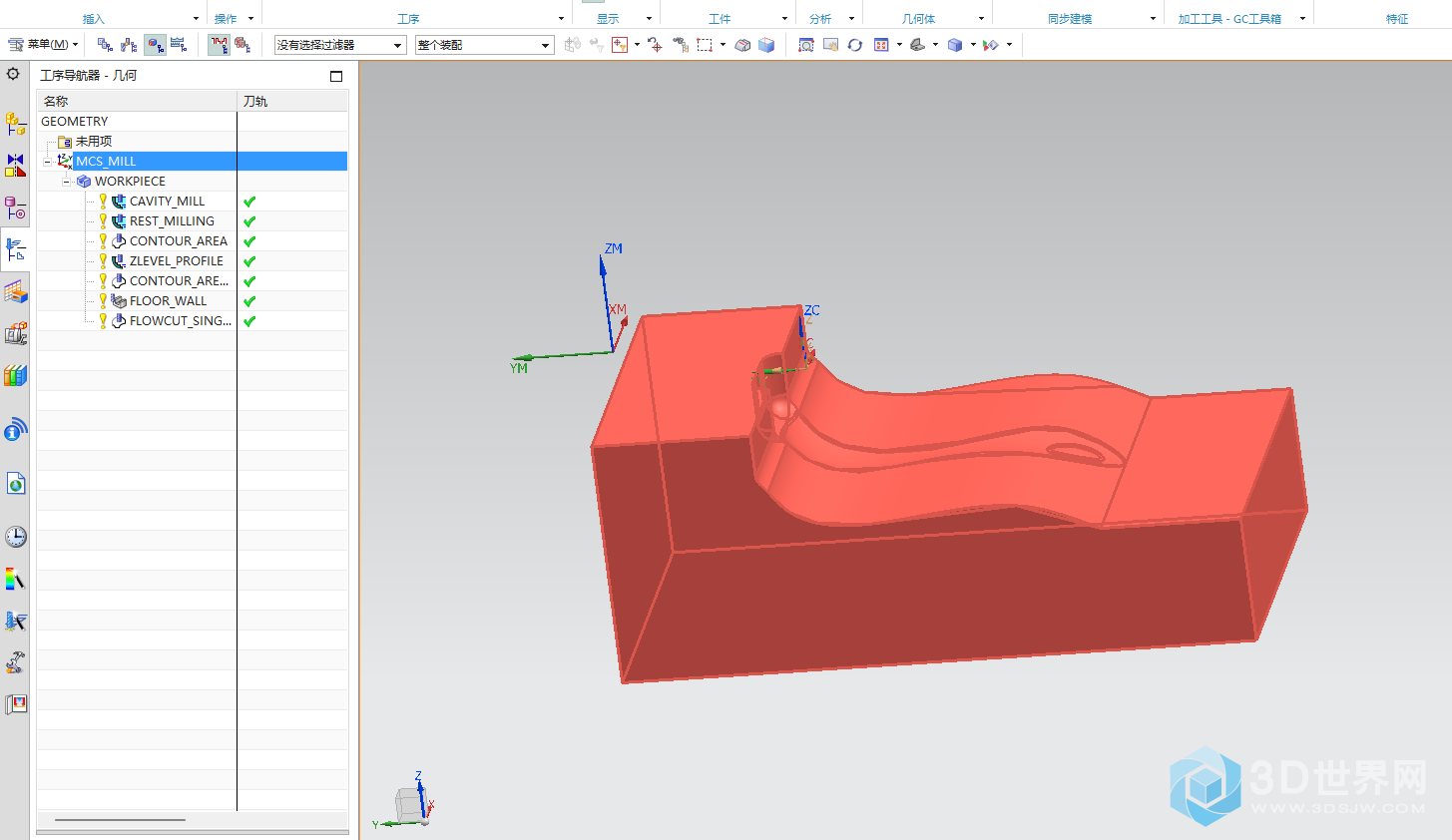Open the Roles sidebar icon
Image resolution: width=1452 pixels, height=840 pixels.
pyautogui.click(x=15, y=704)
